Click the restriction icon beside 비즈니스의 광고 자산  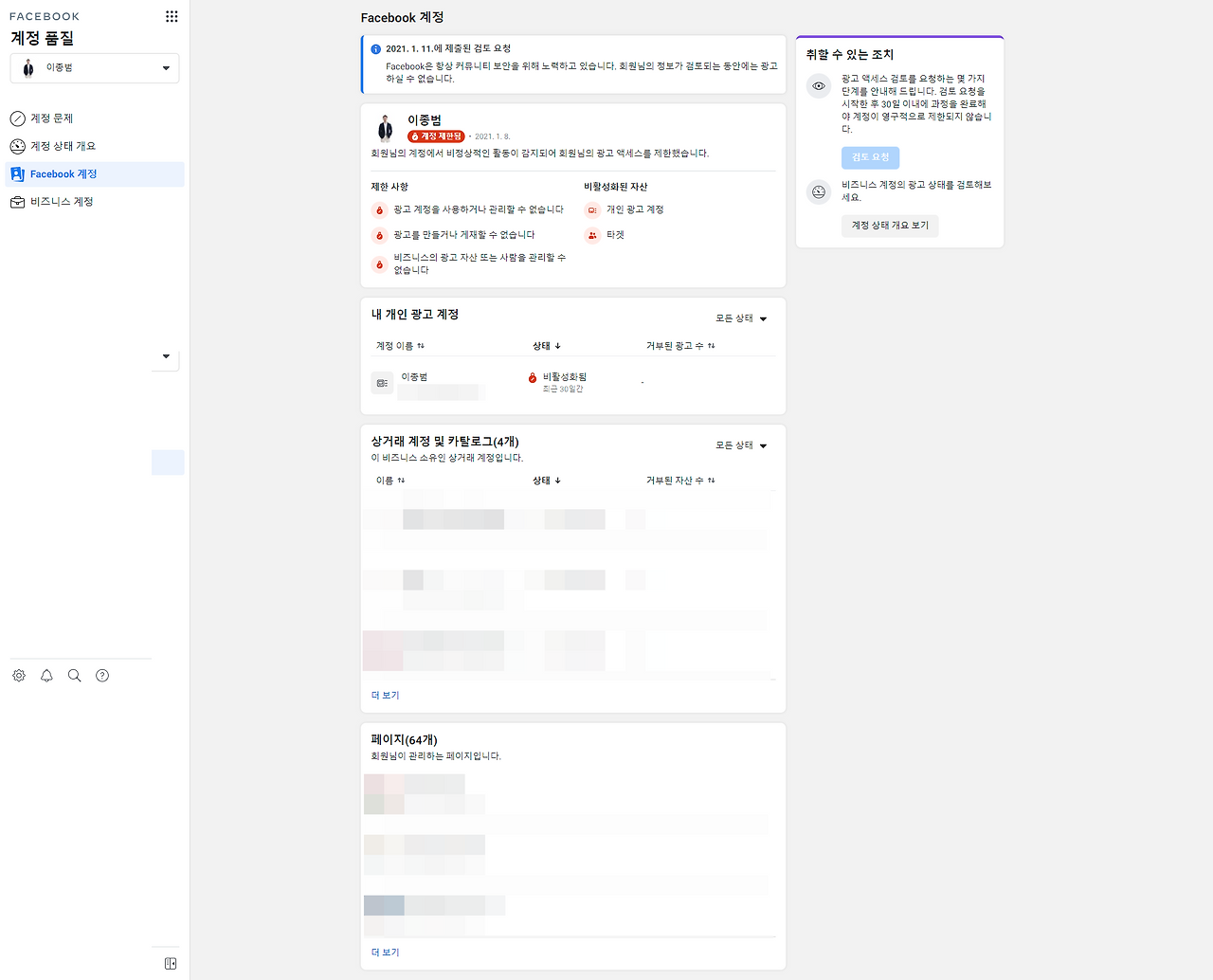379,264
